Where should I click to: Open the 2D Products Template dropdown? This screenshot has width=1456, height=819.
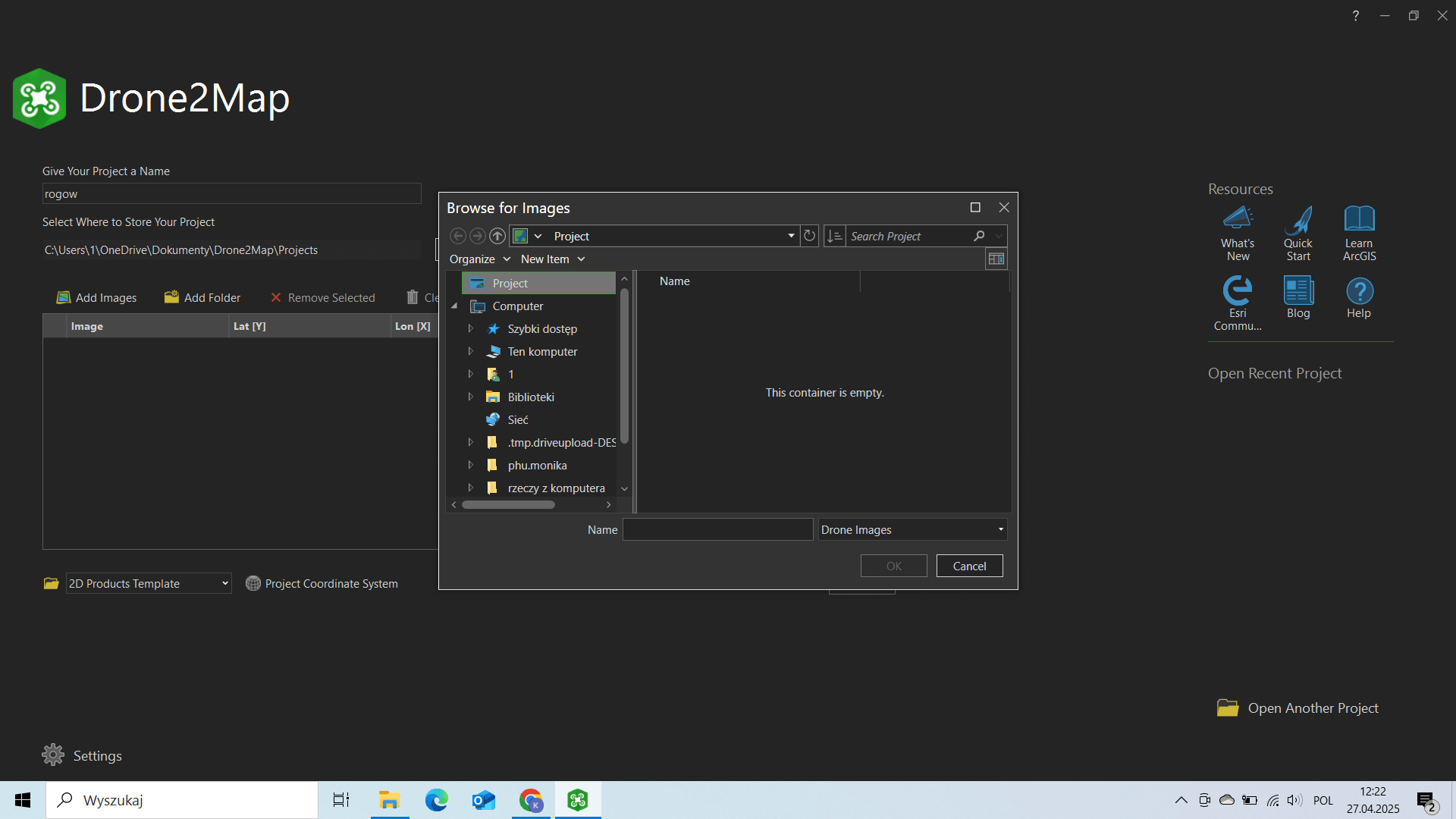[x=149, y=583]
